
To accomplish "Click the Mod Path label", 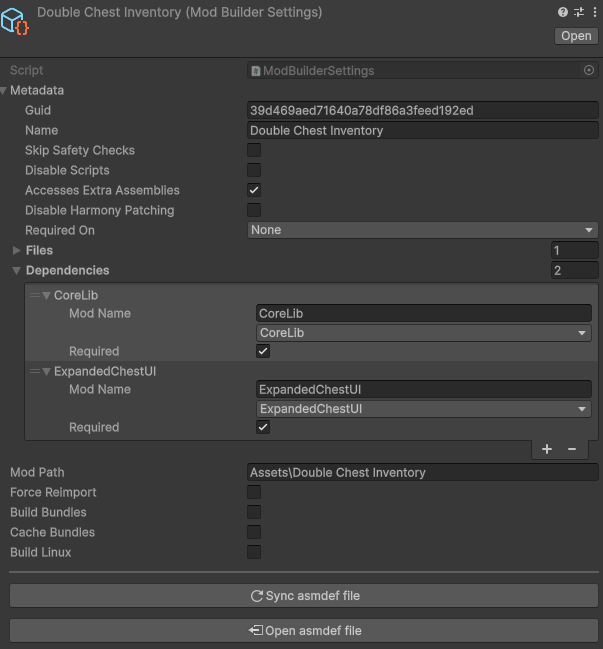I will (x=37, y=472).
